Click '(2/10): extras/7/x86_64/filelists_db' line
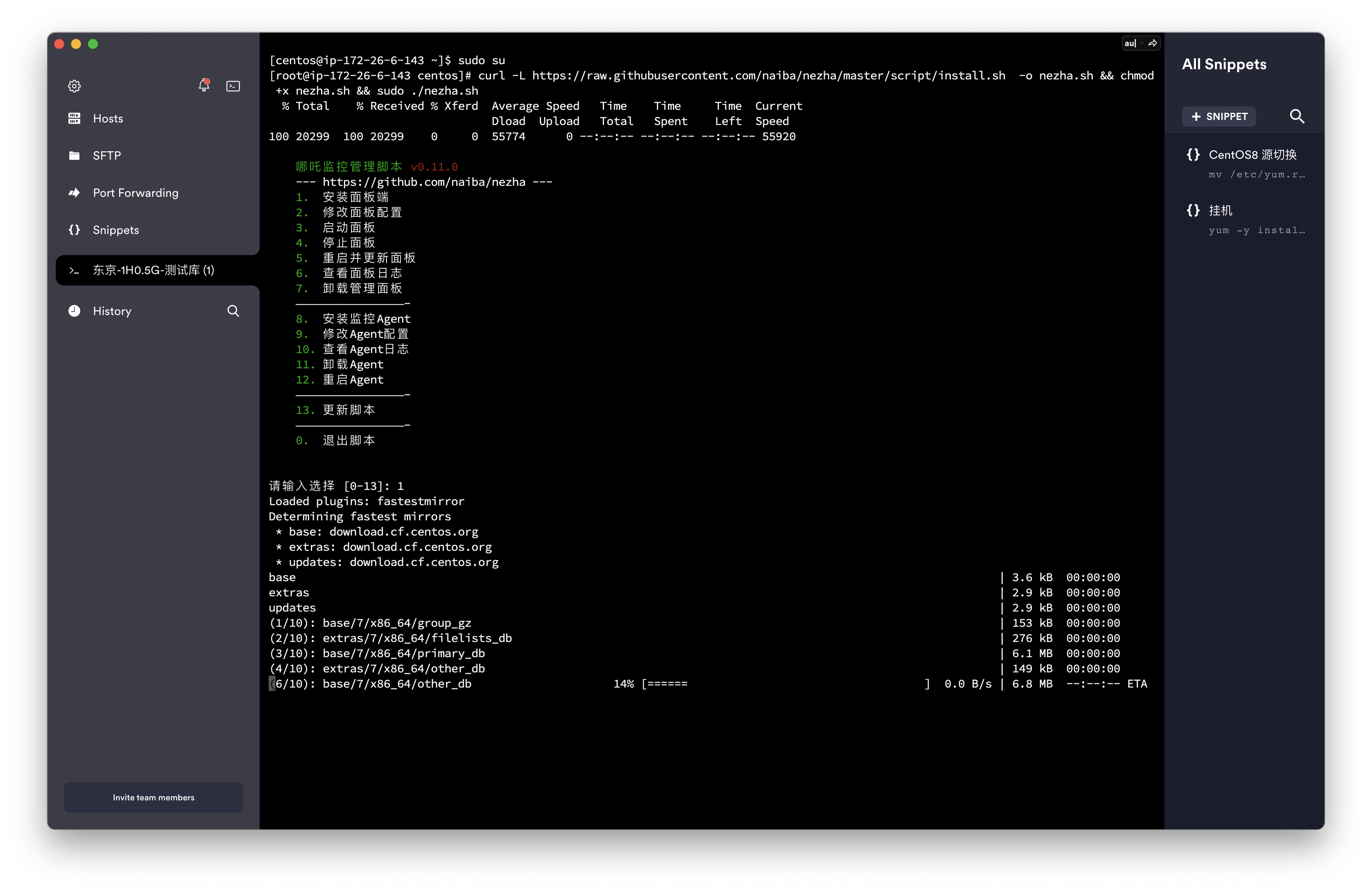This screenshot has width=1372, height=892. (390, 639)
